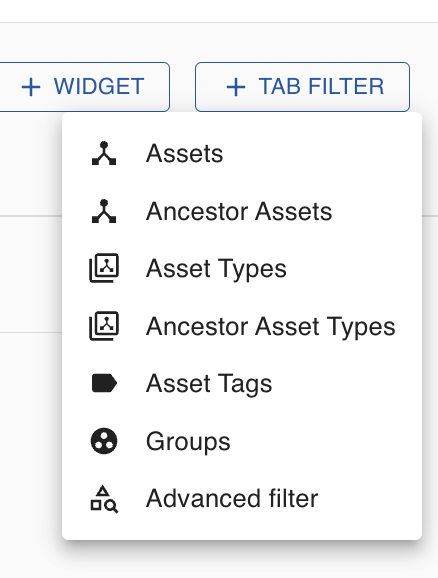The height and width of the screenshot is (578, 438).
Task: Click empty area below the dropdown menu
Action: (242, 560)
